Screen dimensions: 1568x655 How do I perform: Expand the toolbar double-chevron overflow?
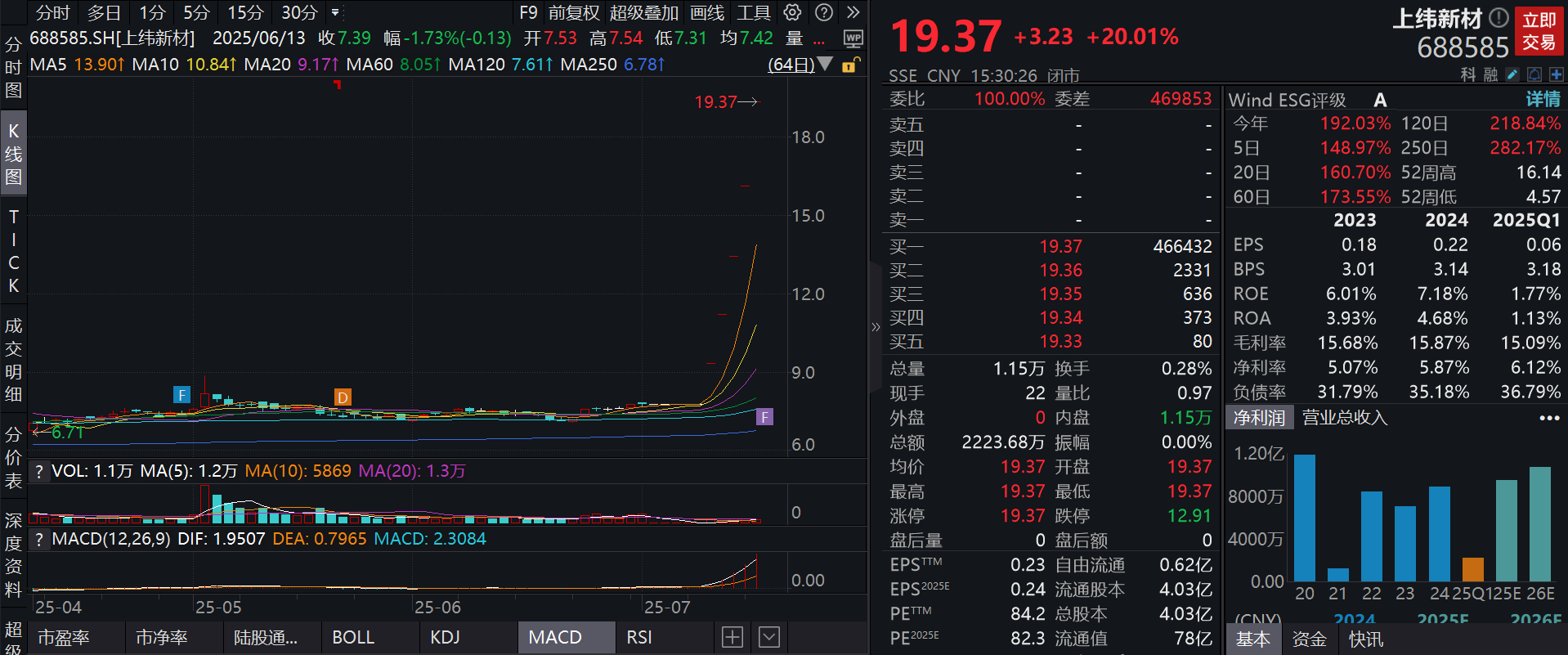pyautogui.click(x=853, y=12)
